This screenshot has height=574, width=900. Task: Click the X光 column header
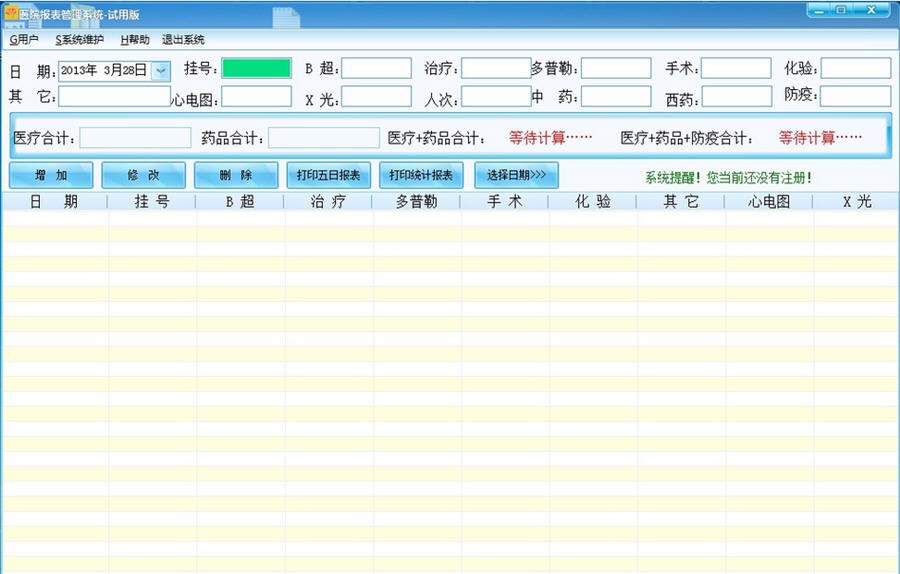pyautogui.click(x=857, y=201)
